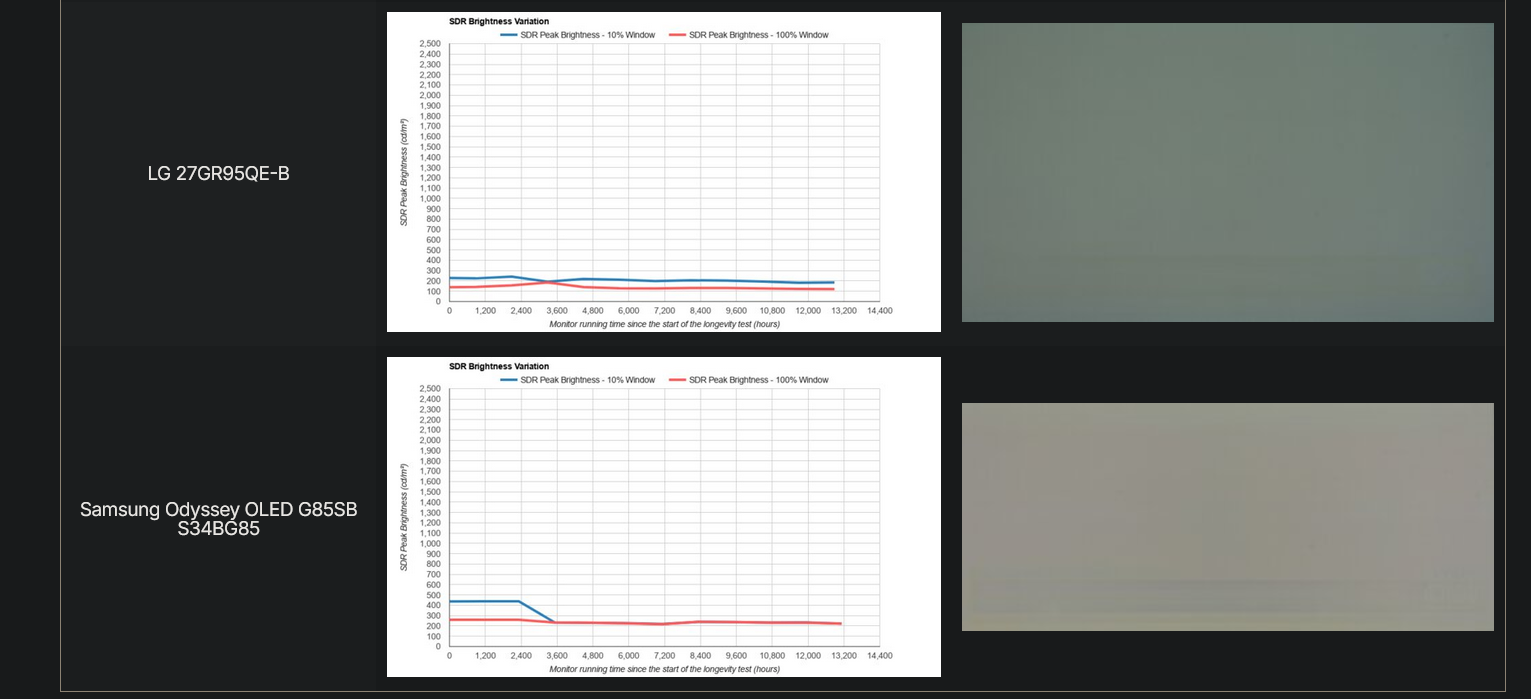Click the Monitor running time axis label on LG chart
The height and width of the screenshot is (699, 1531).
click(x=665, y=323)
